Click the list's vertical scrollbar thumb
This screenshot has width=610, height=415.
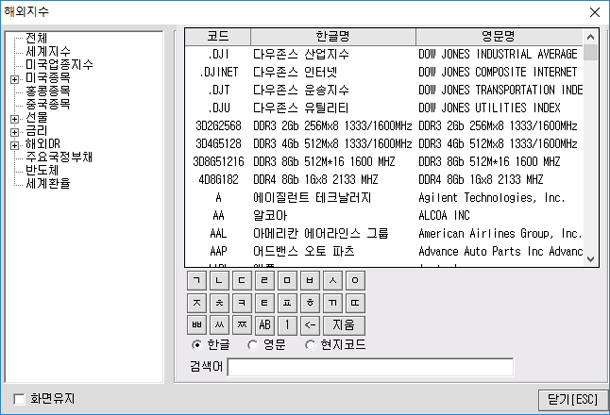click(x=591, y=53)
